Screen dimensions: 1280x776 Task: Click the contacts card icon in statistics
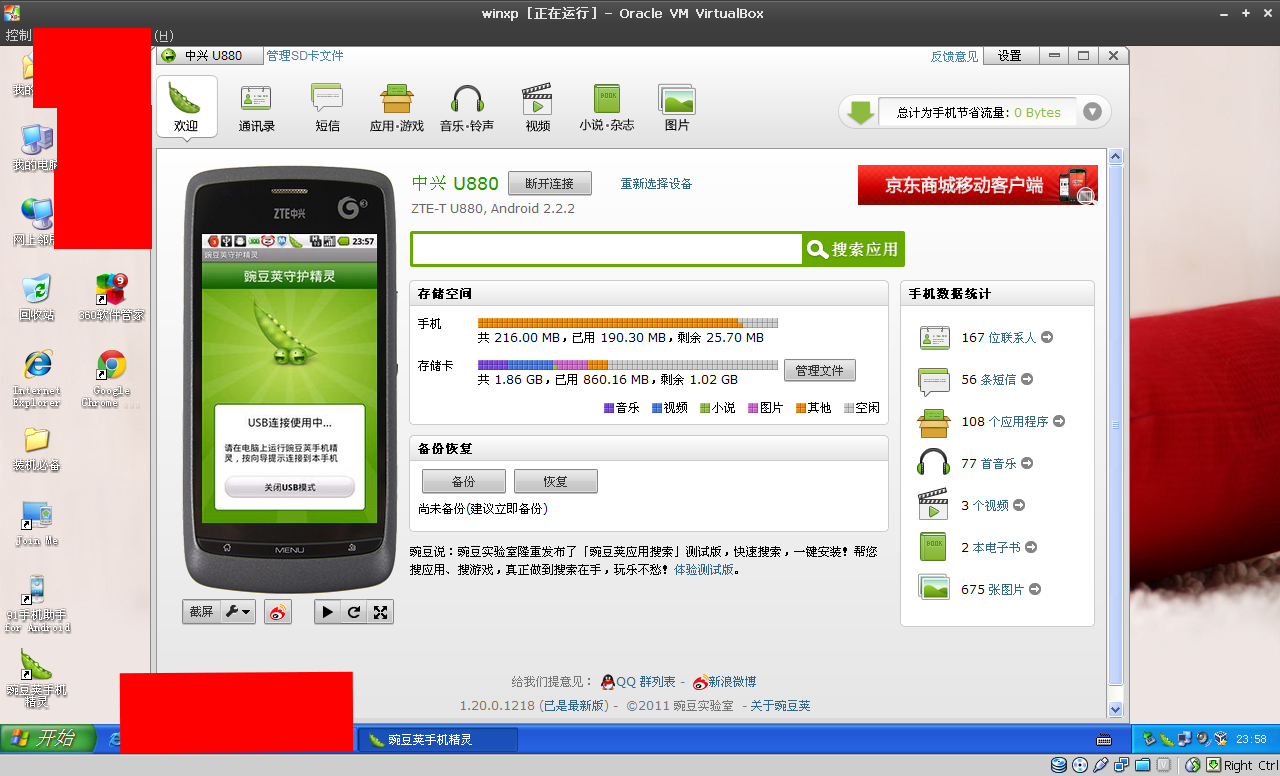click(934, 338)
